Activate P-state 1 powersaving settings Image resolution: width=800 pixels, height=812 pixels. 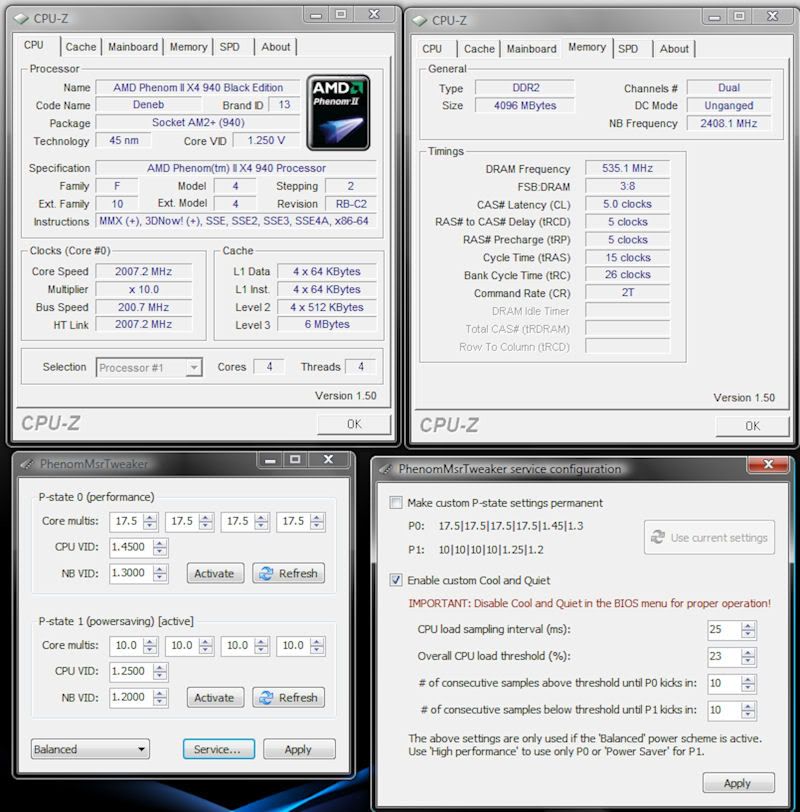pyautogui.click(x=214, y=698)
